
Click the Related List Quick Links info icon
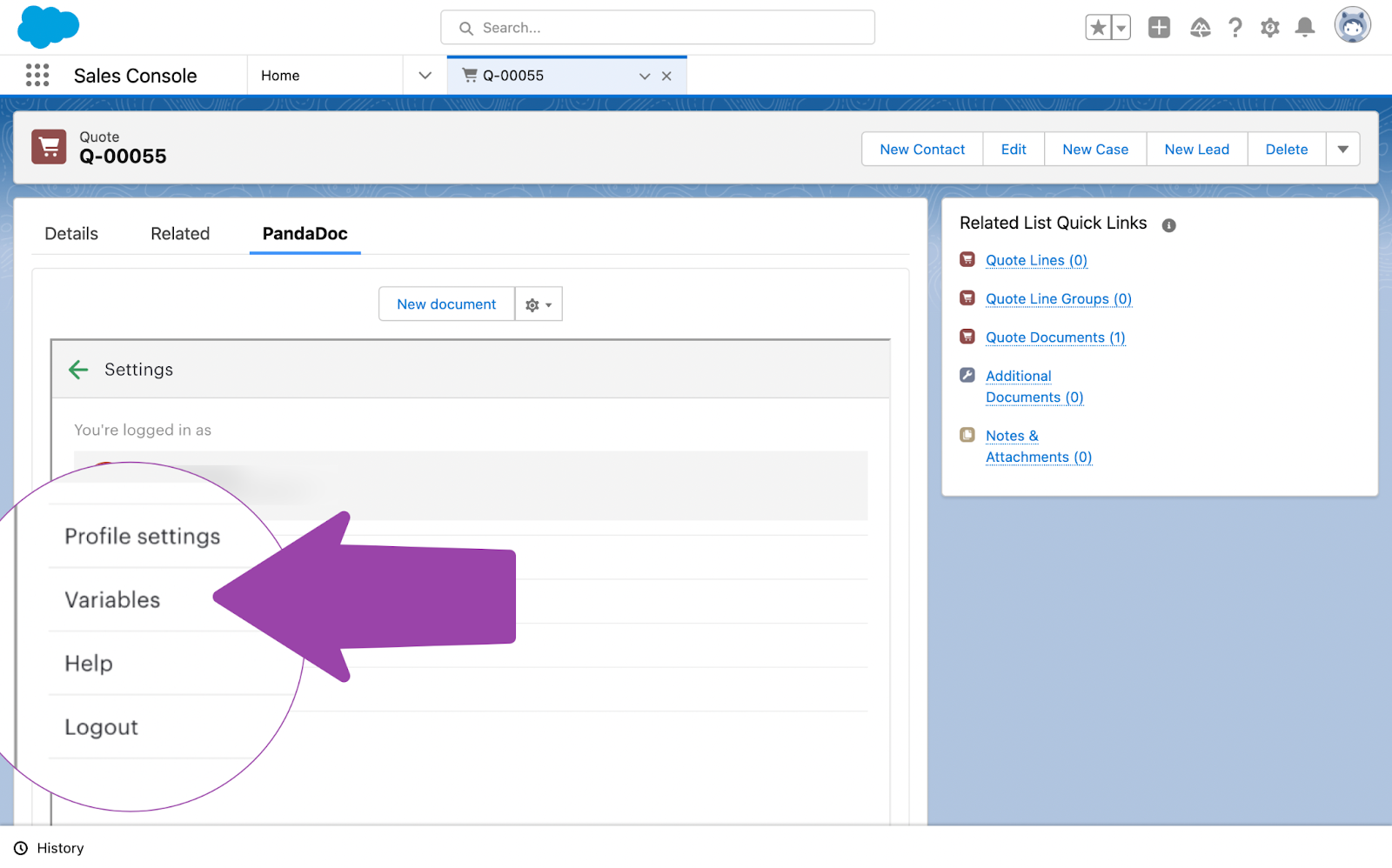click(x=1169, y=225)
